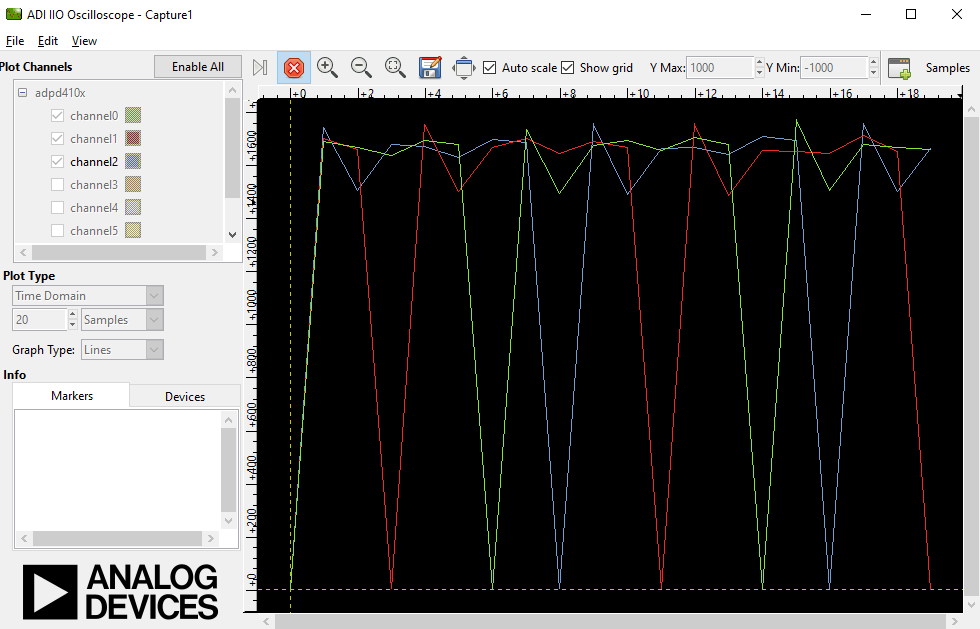Disable the Auto scale checkbox

click(x=490, y=68)
